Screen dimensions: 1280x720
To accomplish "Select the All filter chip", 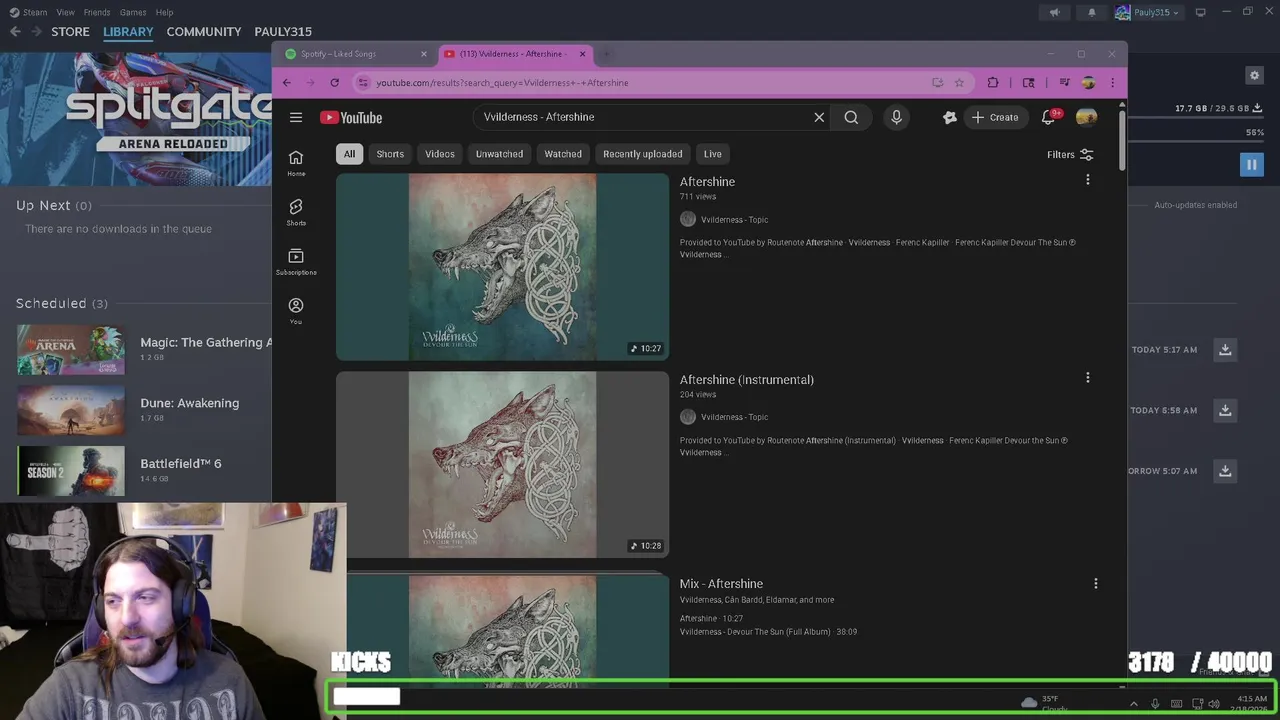I will click(x=349, y=154).
